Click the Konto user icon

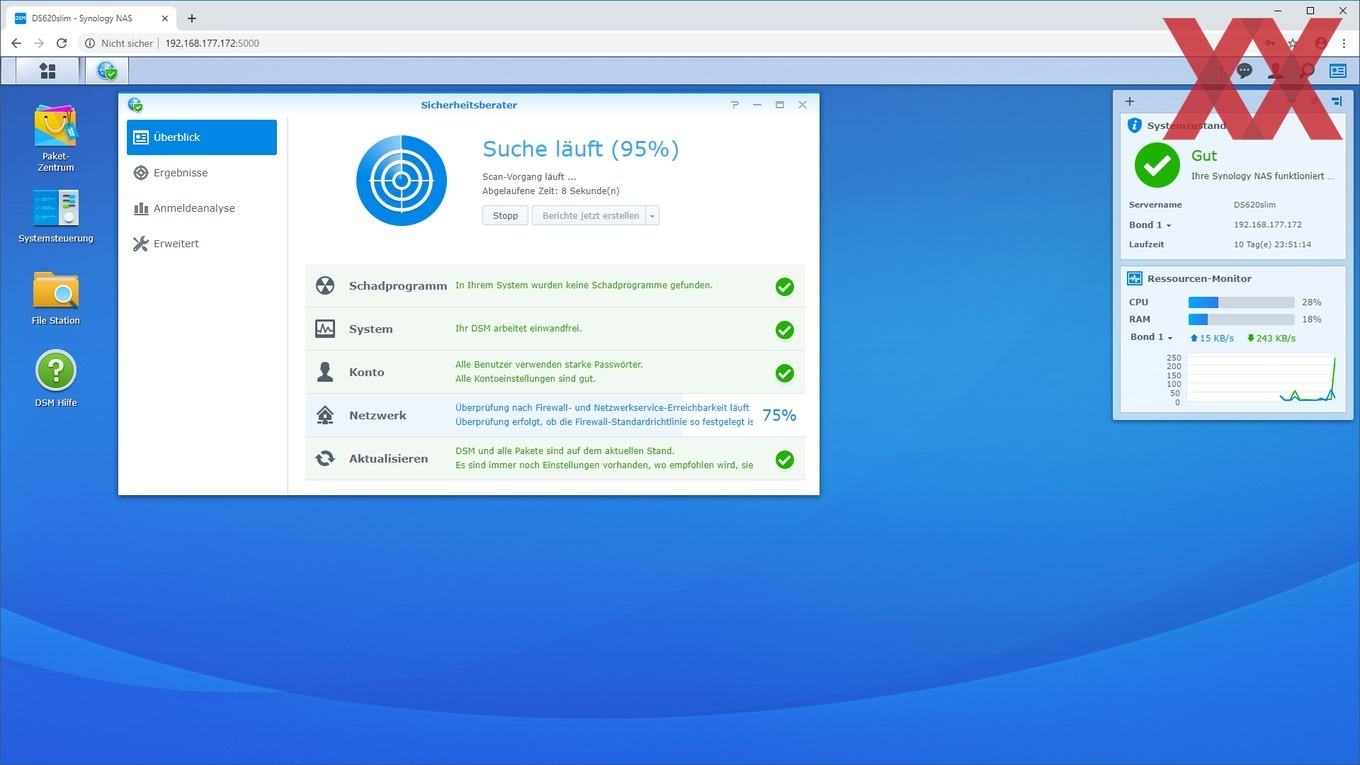point(325,372)
